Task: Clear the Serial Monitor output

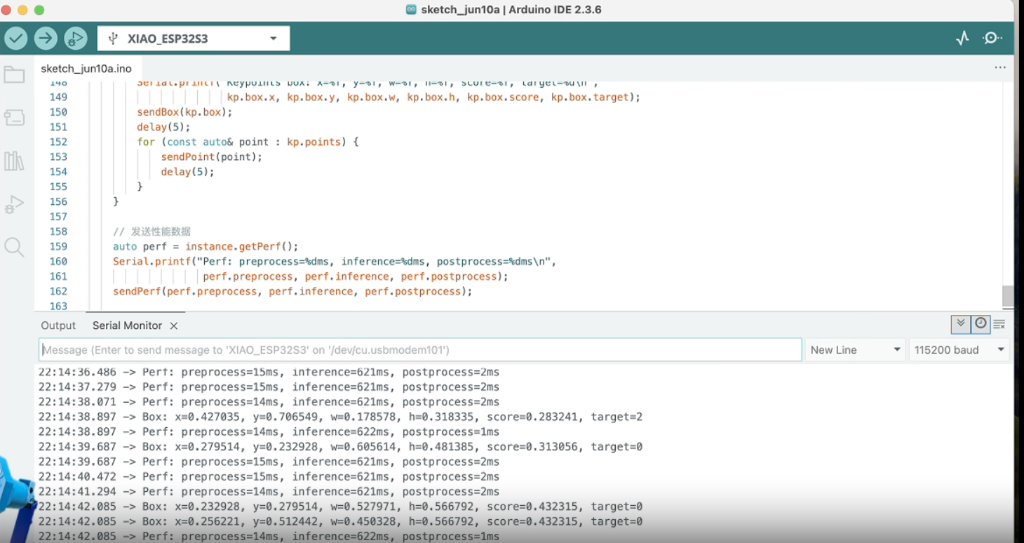Action: pos(999,324)
